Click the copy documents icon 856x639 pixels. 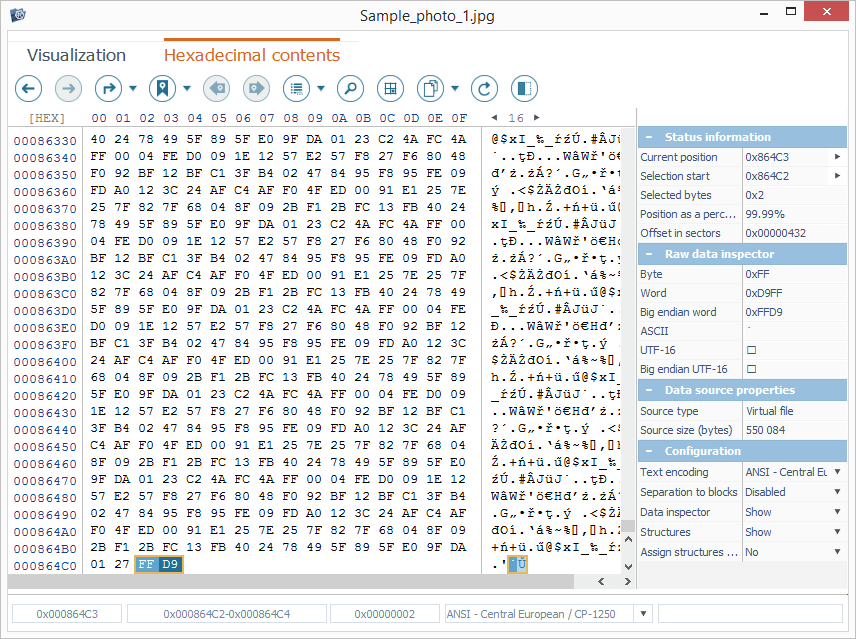pyautogui.click(x=430, y=88)
